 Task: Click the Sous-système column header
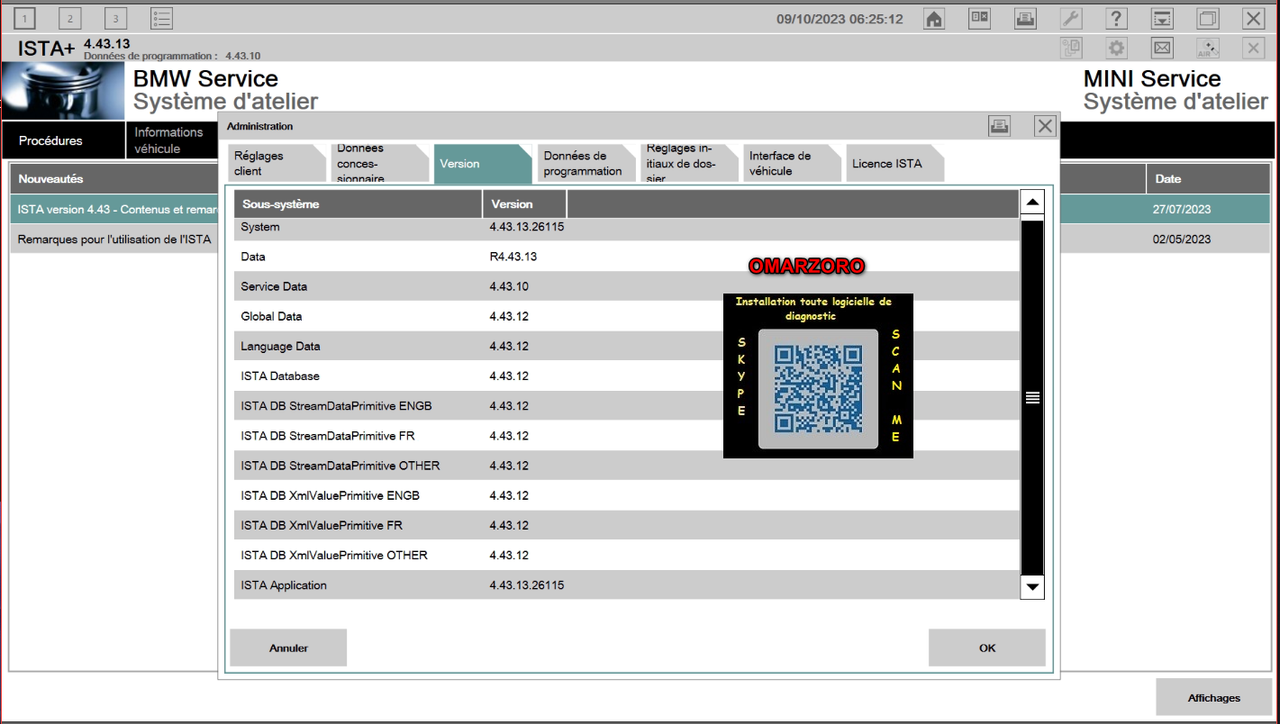[359, 204]
